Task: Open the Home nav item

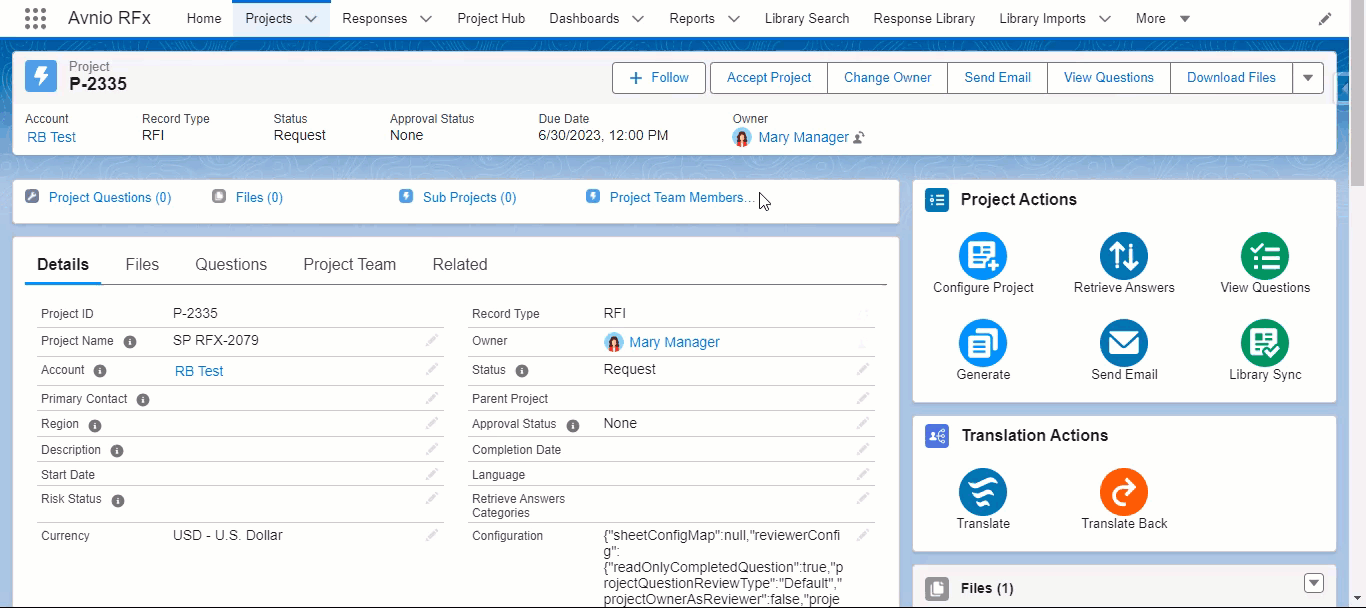Action: tap(204, 19)
